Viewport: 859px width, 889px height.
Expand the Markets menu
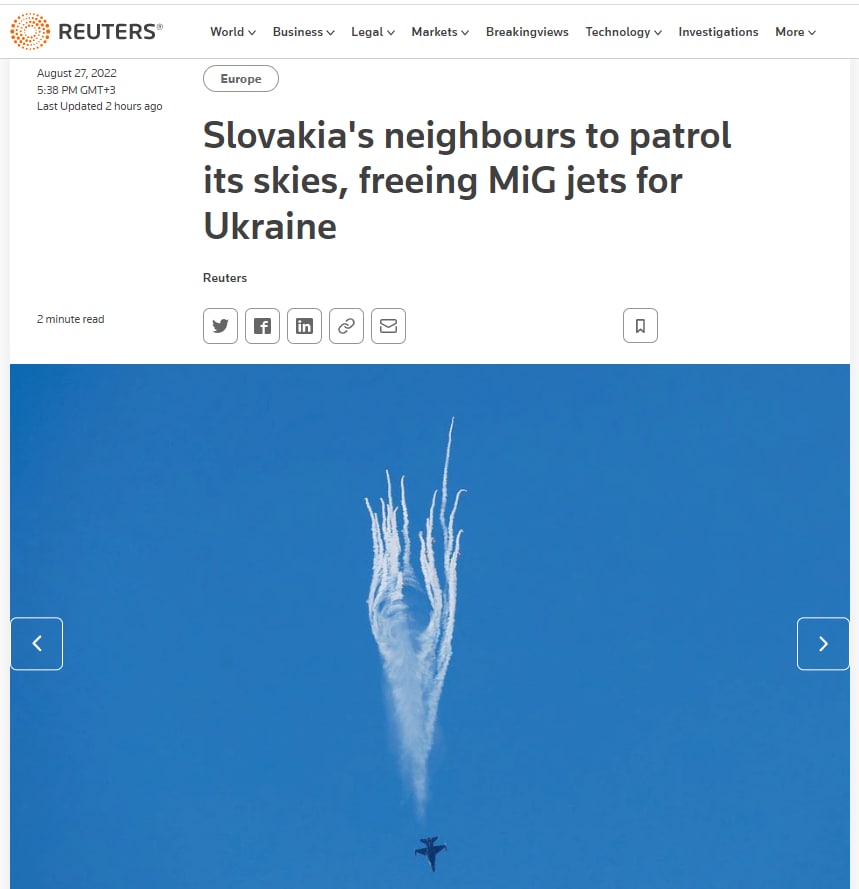click(x=440, y=32)
